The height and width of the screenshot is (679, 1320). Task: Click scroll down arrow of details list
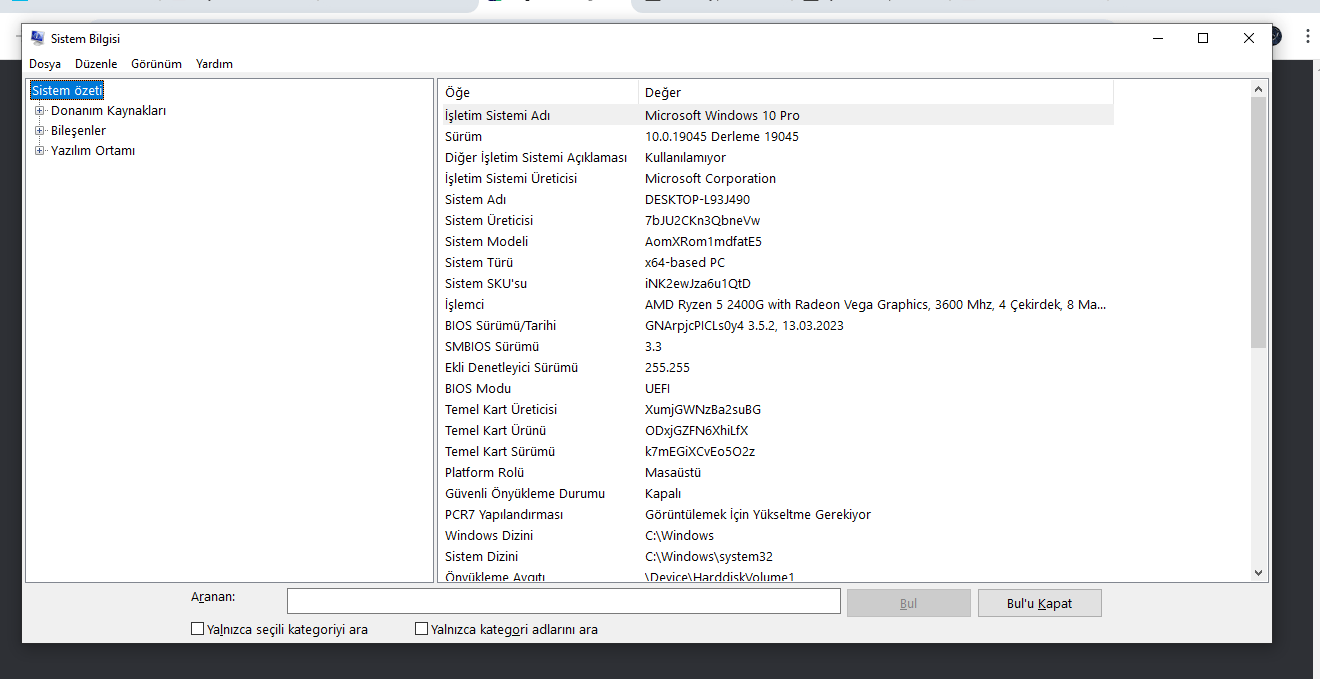[x=1258, y=573]
